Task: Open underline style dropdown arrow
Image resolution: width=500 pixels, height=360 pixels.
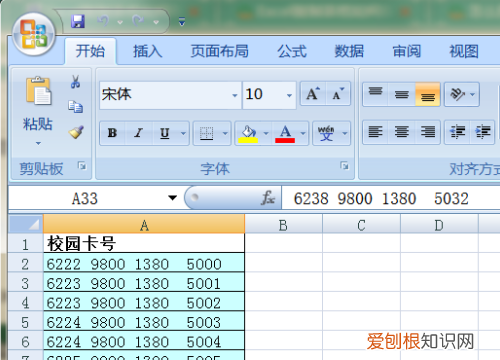Action: click(x=183, y=133)
